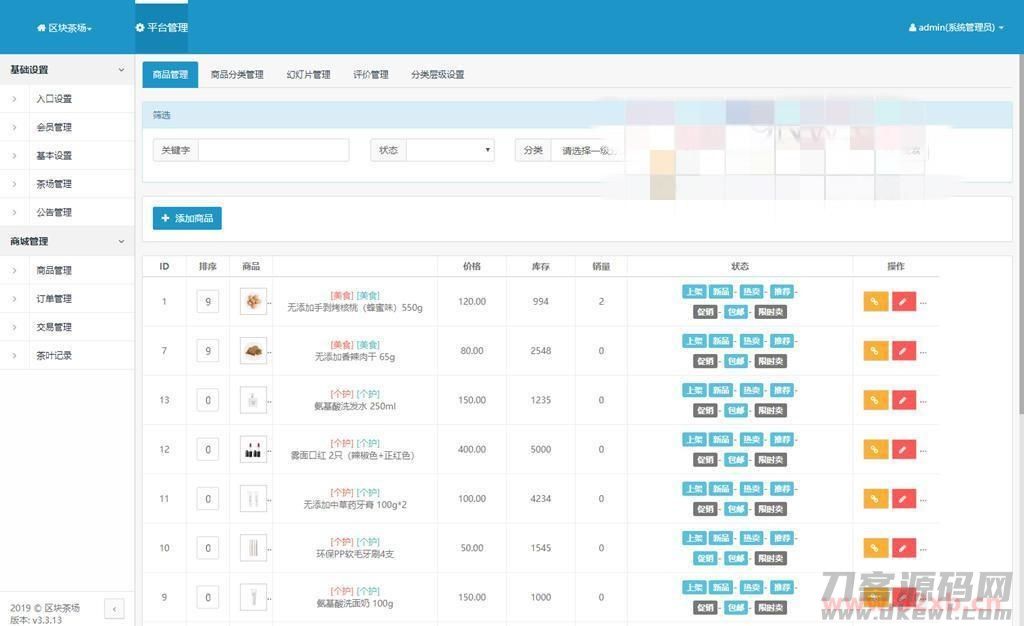Open the 评价管理 tab
The image size is (1024, 626).
[371, 74]
